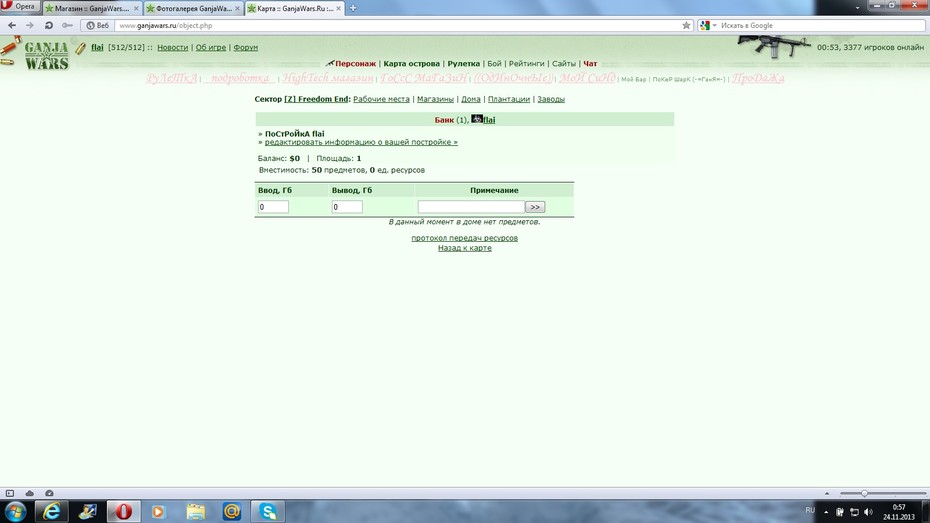
Task: Close the Карта GanjaWars.Ru tab
Action: click(339, 8)
